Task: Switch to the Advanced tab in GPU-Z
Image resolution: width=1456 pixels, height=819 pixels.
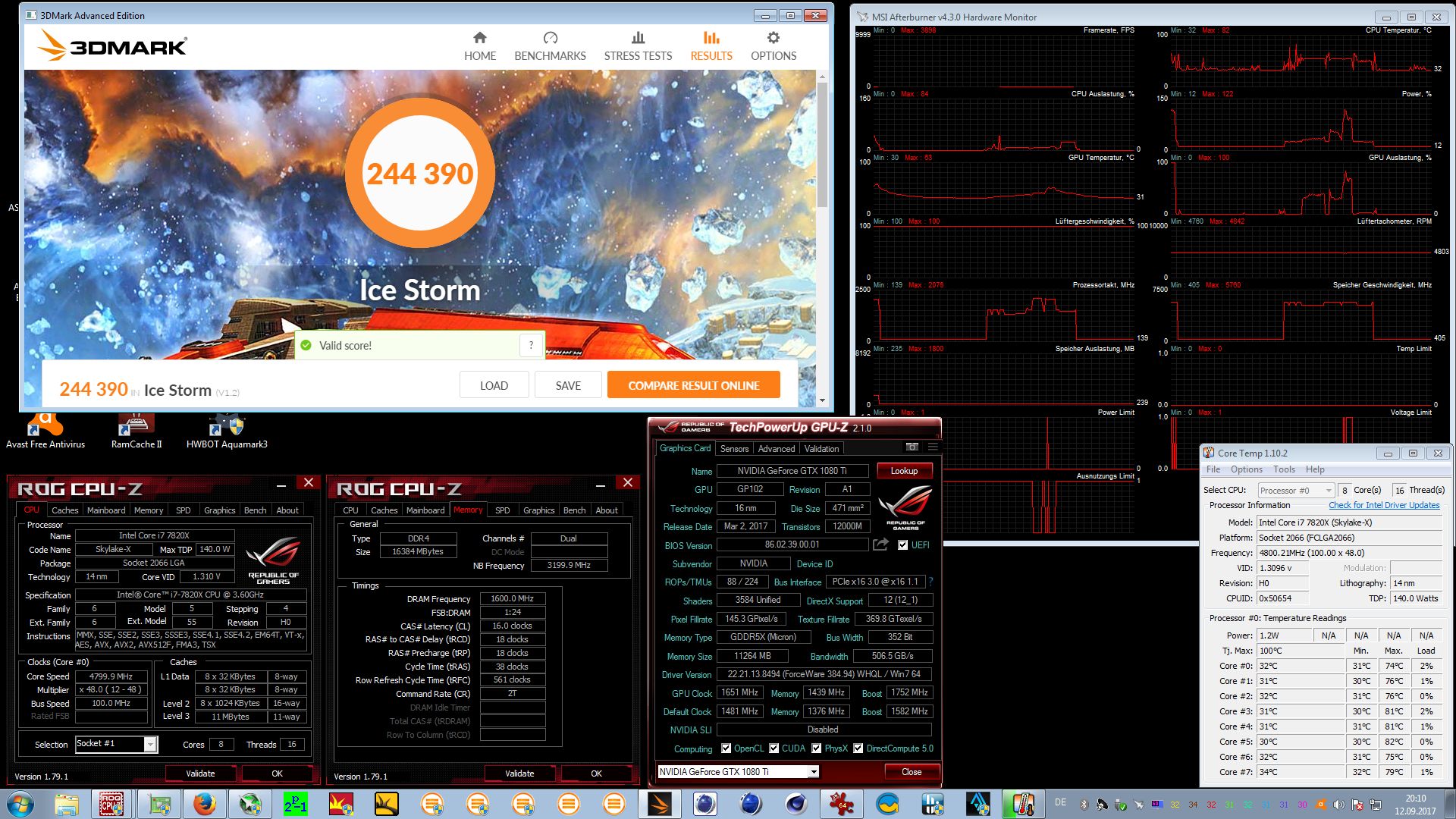Action: tap(777, 449)
